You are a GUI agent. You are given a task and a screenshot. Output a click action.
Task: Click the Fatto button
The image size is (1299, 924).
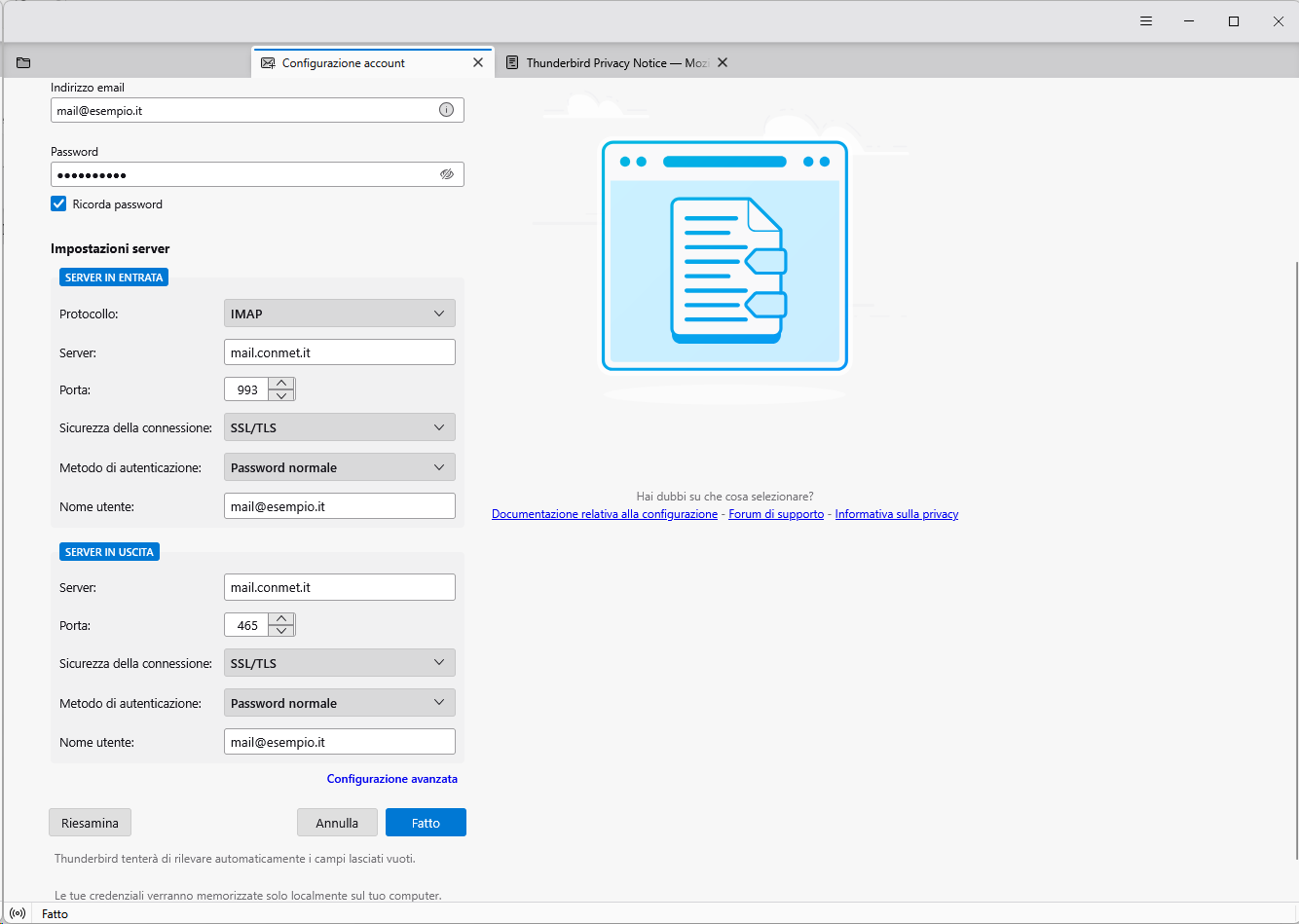tap(426, 823)
